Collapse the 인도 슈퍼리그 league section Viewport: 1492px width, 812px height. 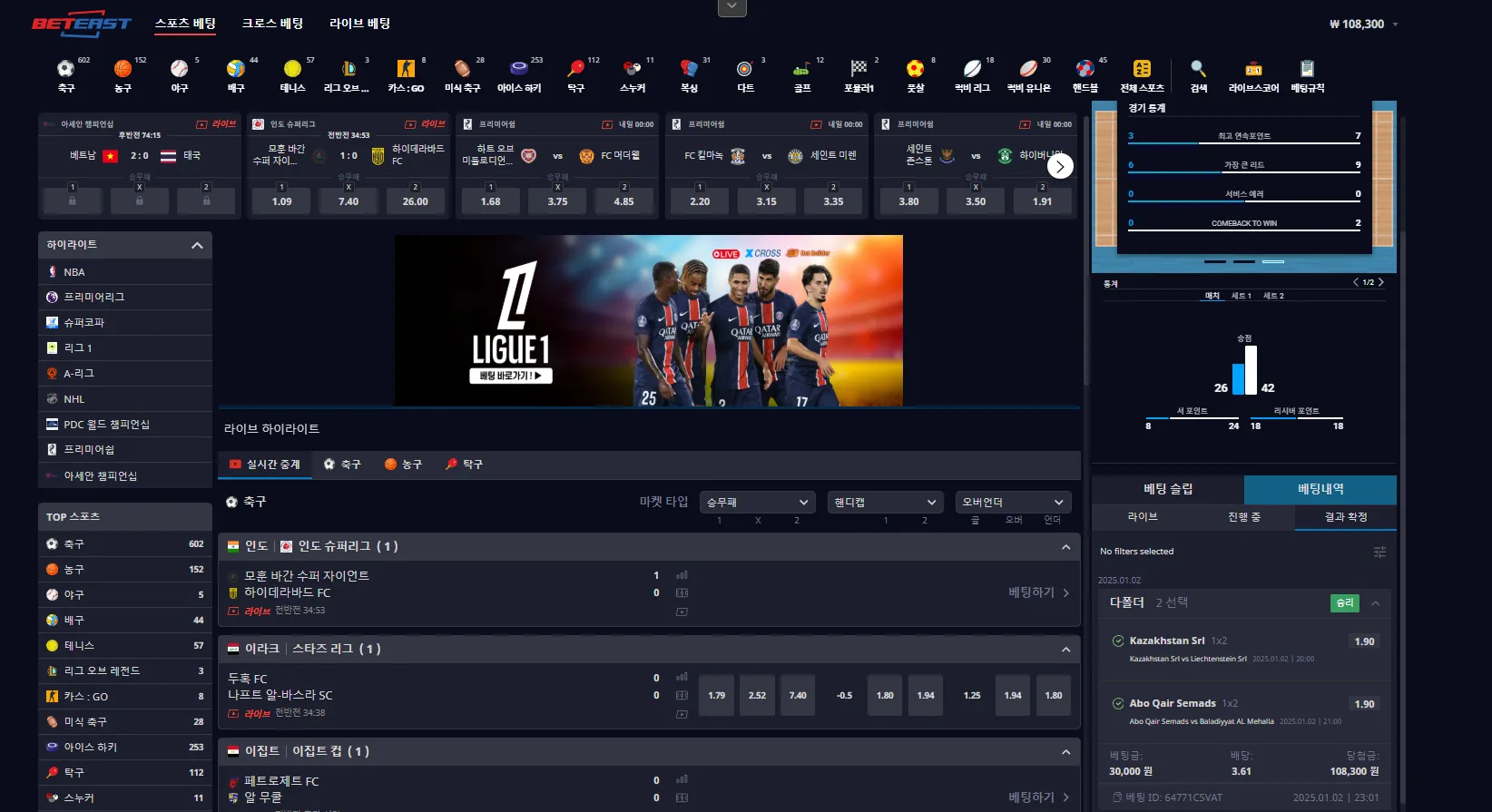pos(1065,546)
